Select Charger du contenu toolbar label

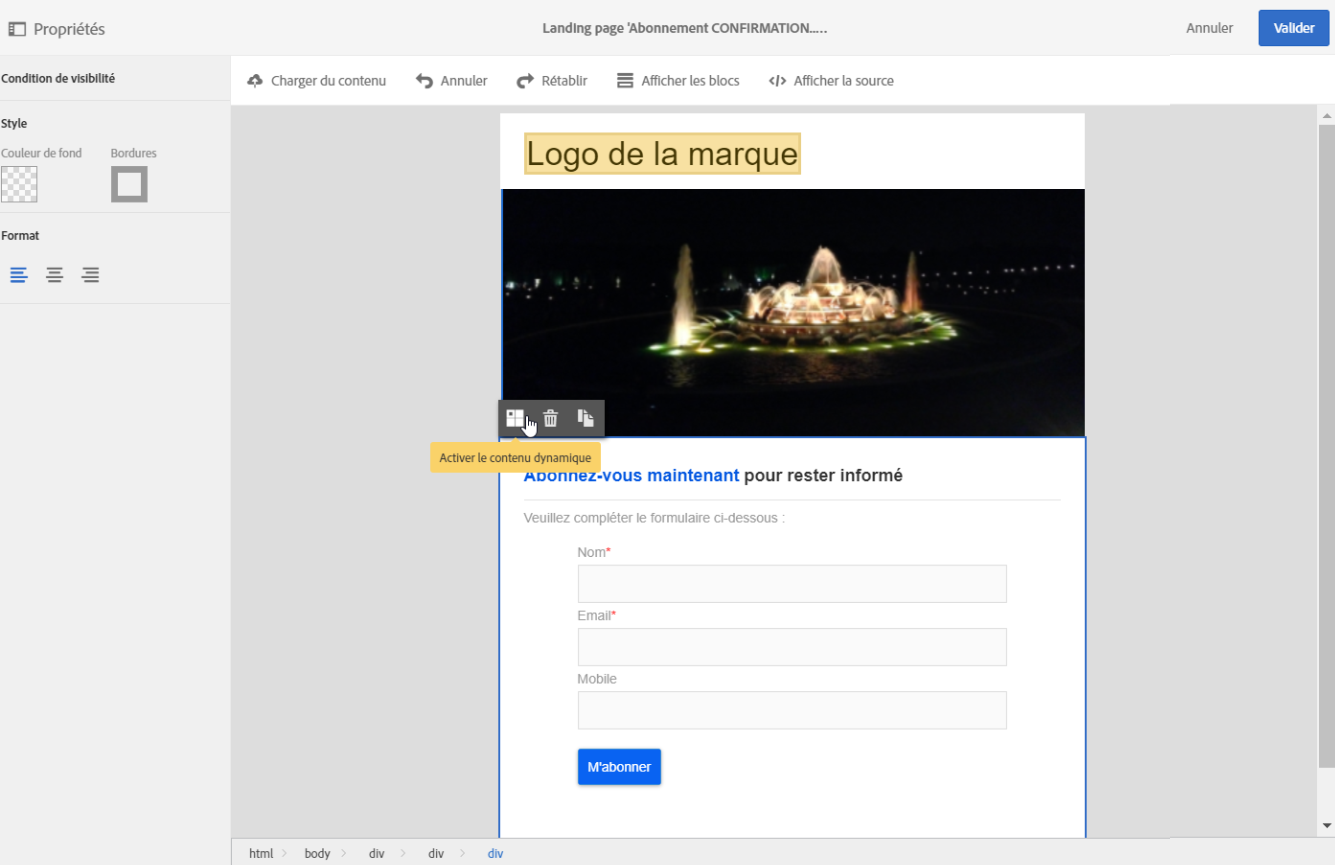(x=328, y=81)
